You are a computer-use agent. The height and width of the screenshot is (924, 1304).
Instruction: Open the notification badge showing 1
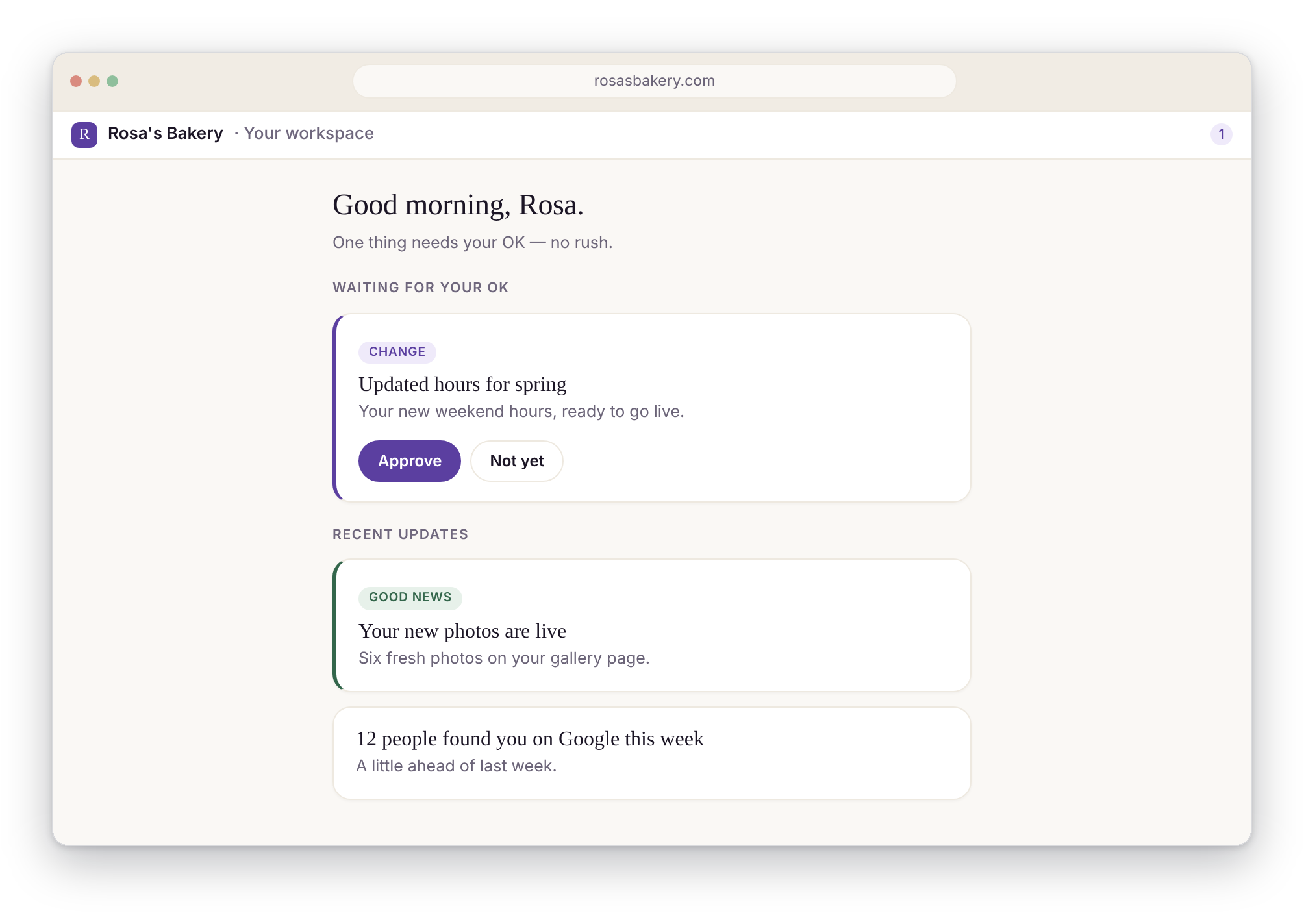coord(1221,134)
